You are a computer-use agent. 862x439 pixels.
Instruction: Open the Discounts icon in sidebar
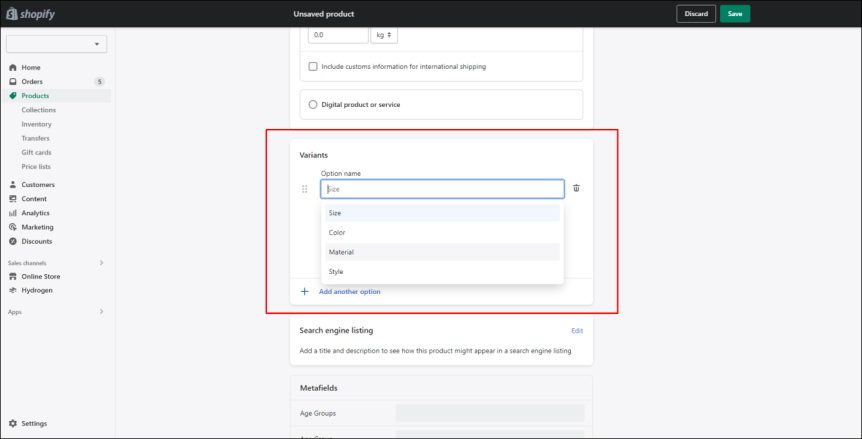pyautogui.click(x=13, y=241)
